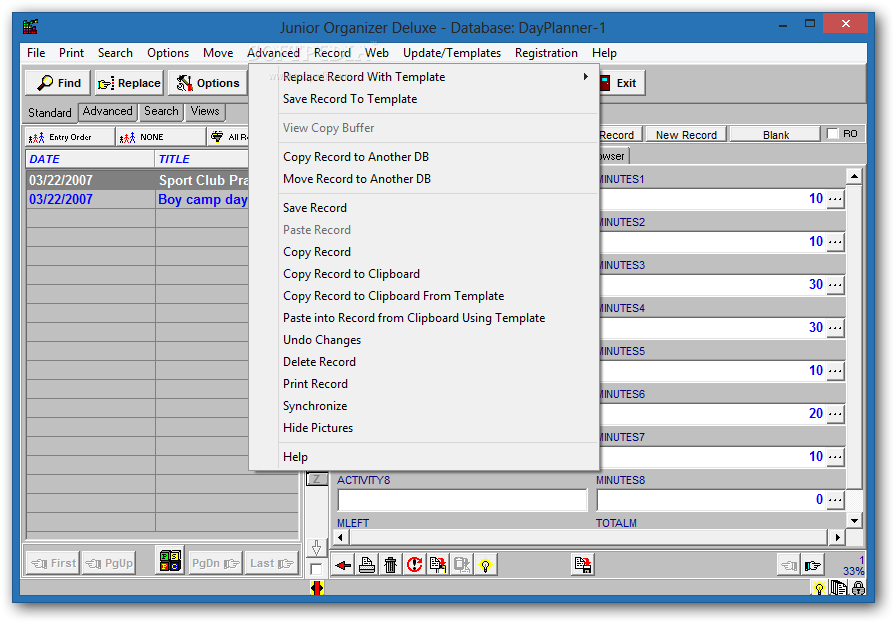Expand Replace Record With Template submenu
Screen dimensions: 895x623
pyautogui.click(x=437, y=77)
